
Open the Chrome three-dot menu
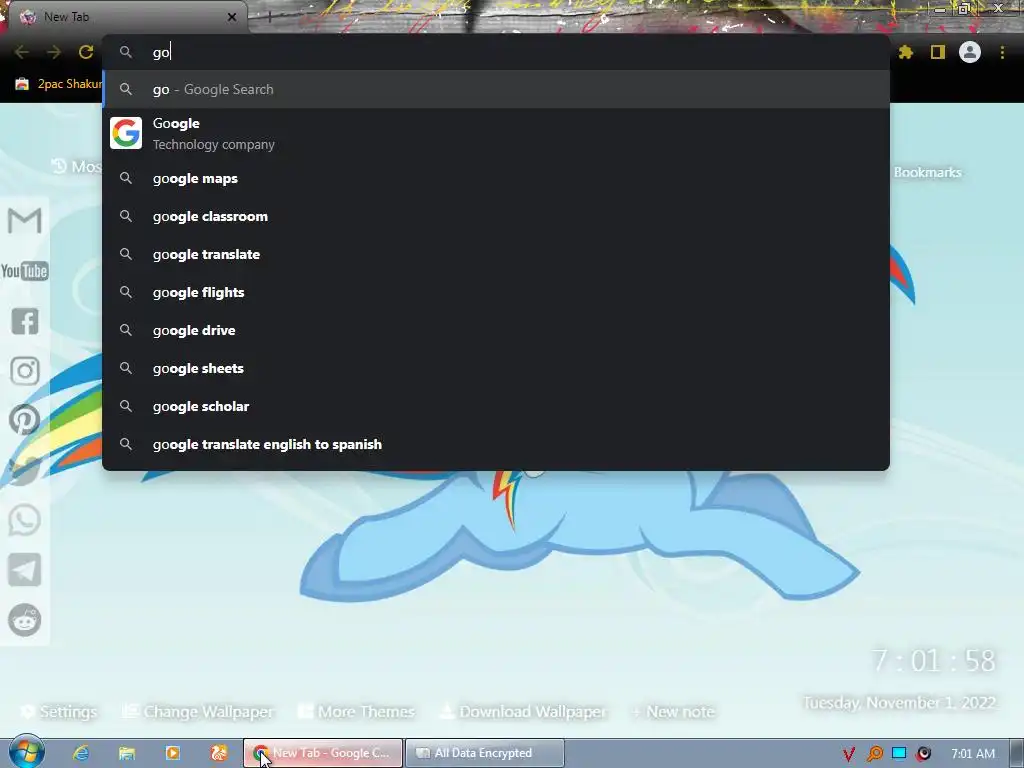[1002, 52]
